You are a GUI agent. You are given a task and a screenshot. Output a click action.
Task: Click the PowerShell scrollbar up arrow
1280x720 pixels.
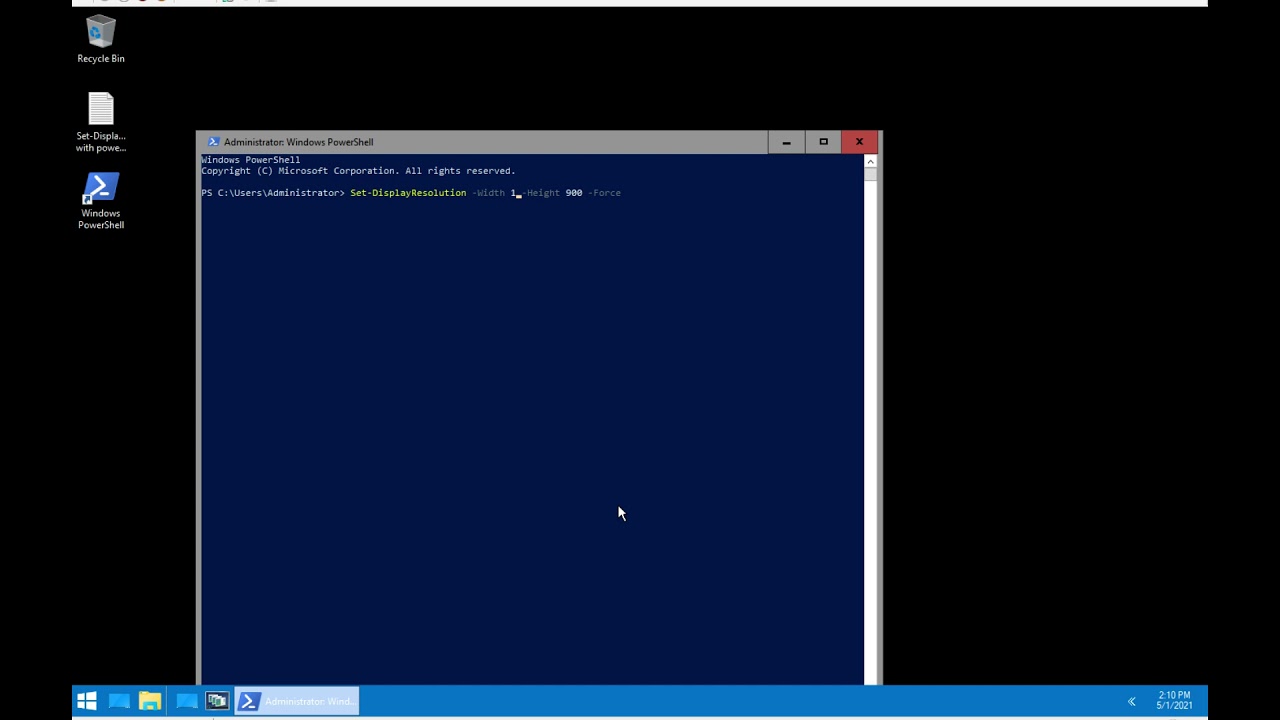[870, 161]
